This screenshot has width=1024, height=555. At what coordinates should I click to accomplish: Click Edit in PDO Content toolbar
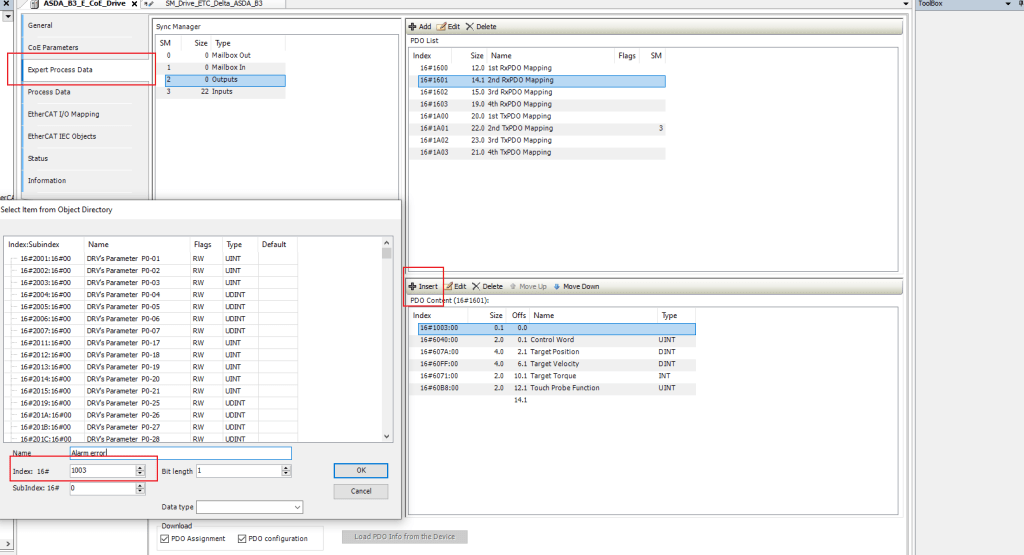[x=455, y=286]
